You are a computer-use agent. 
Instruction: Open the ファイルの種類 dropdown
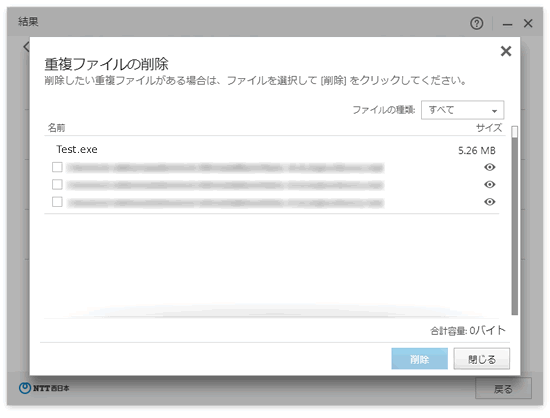pos(462,110)
